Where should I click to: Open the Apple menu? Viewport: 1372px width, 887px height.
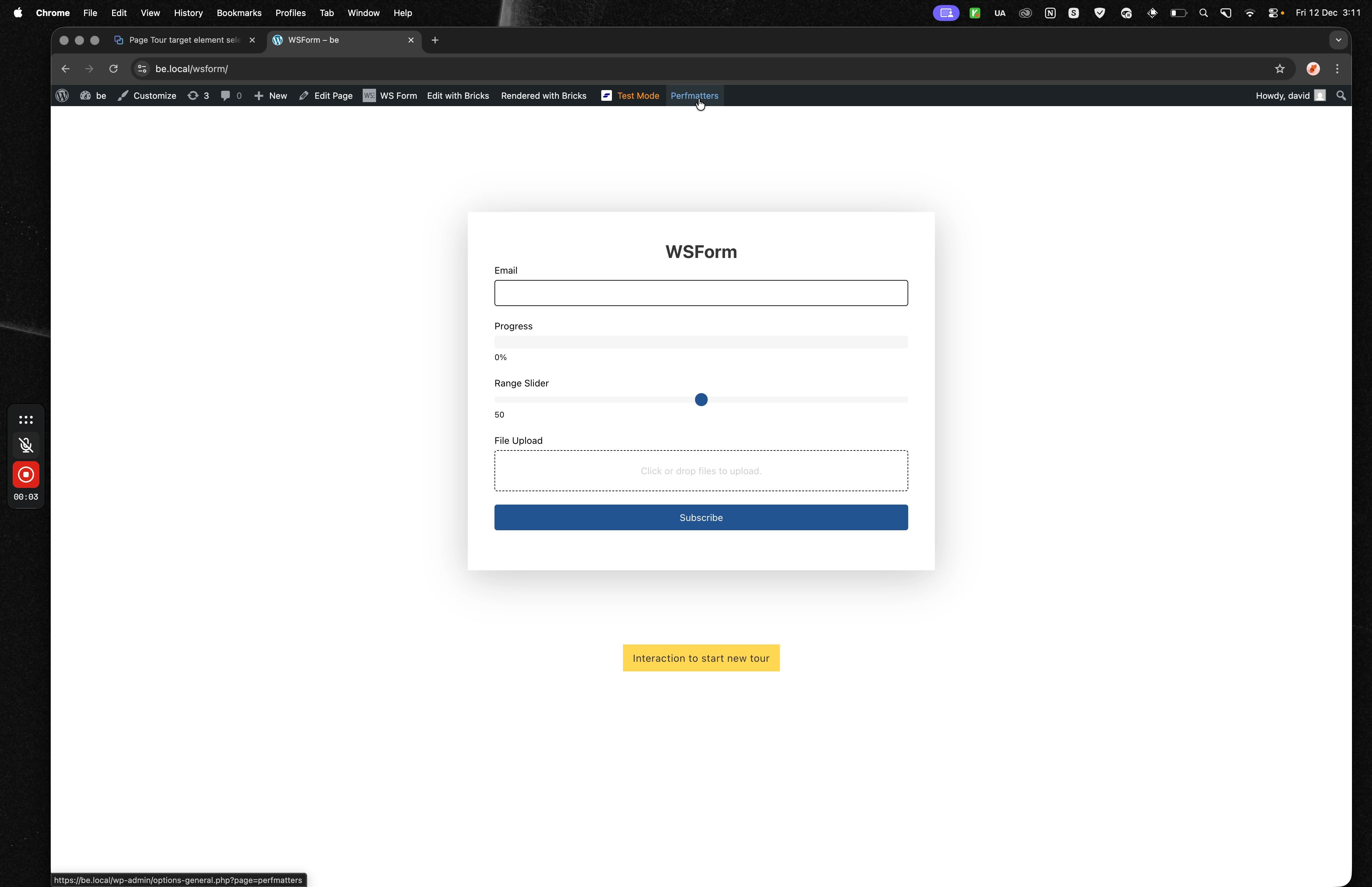[18, 13]
